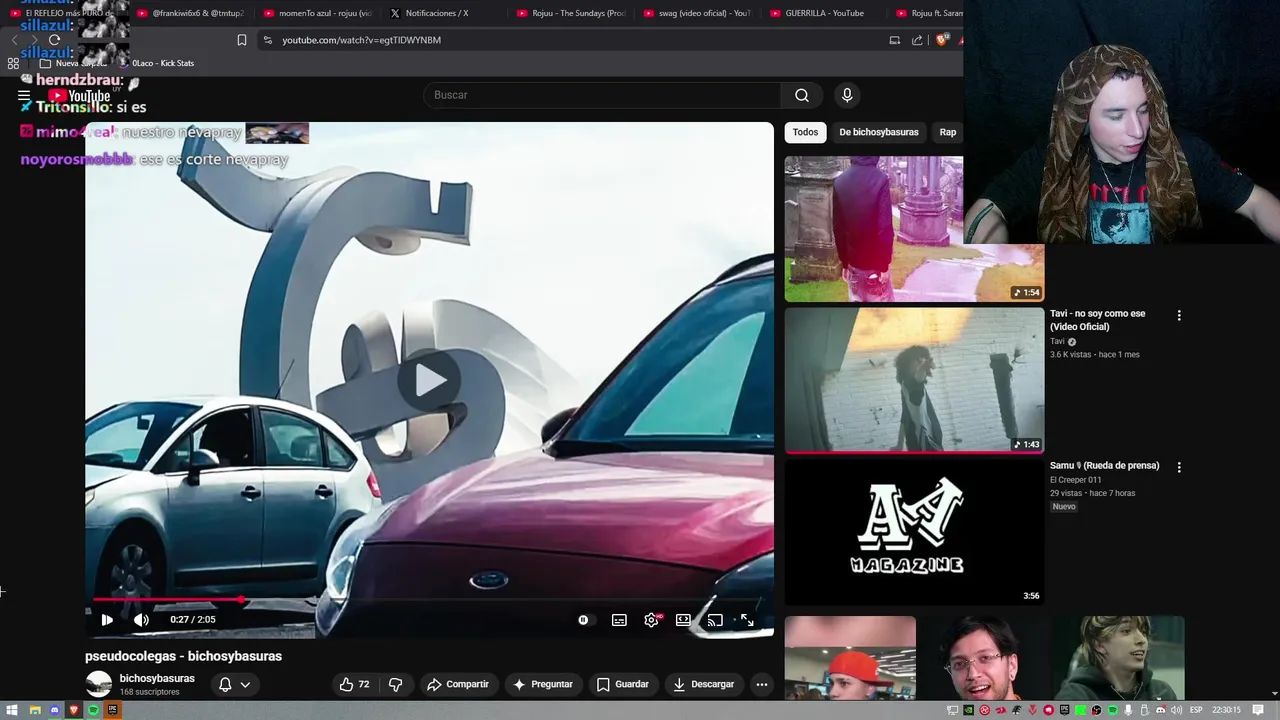Open the 1:54 graveyard video thumbnail
Viewport: 1280px width, 720px height.
pyautogui.click(x=914, y=229)
